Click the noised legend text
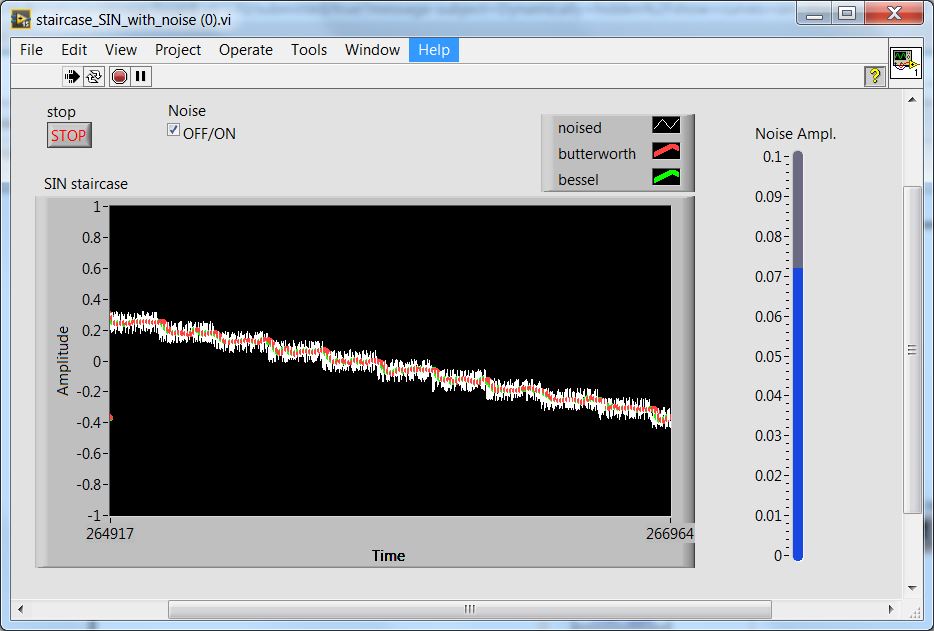Image resolution: width=934 pixels, height=631 pixels. click(580, 128)
